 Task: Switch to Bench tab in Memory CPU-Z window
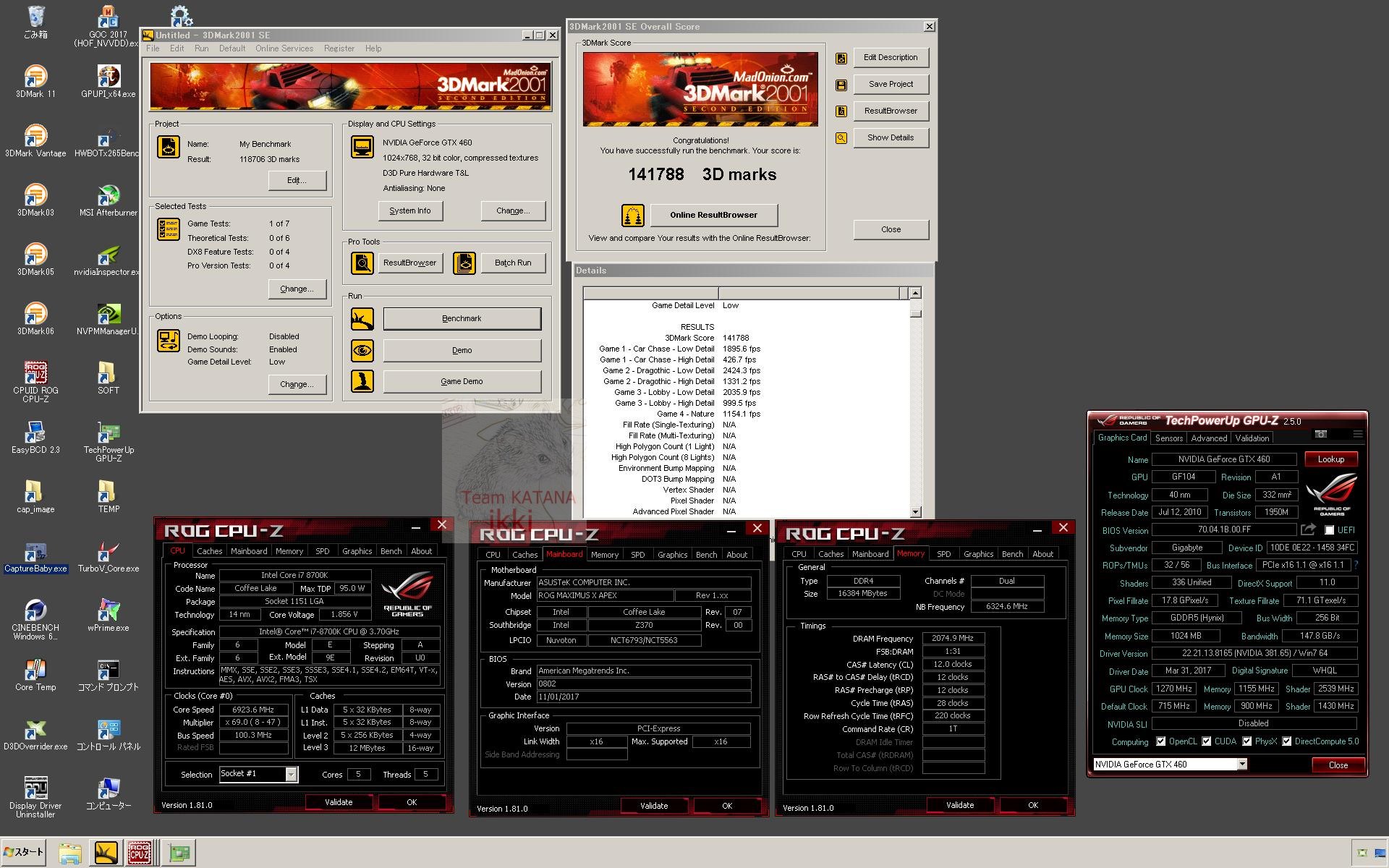(1012, 554)
